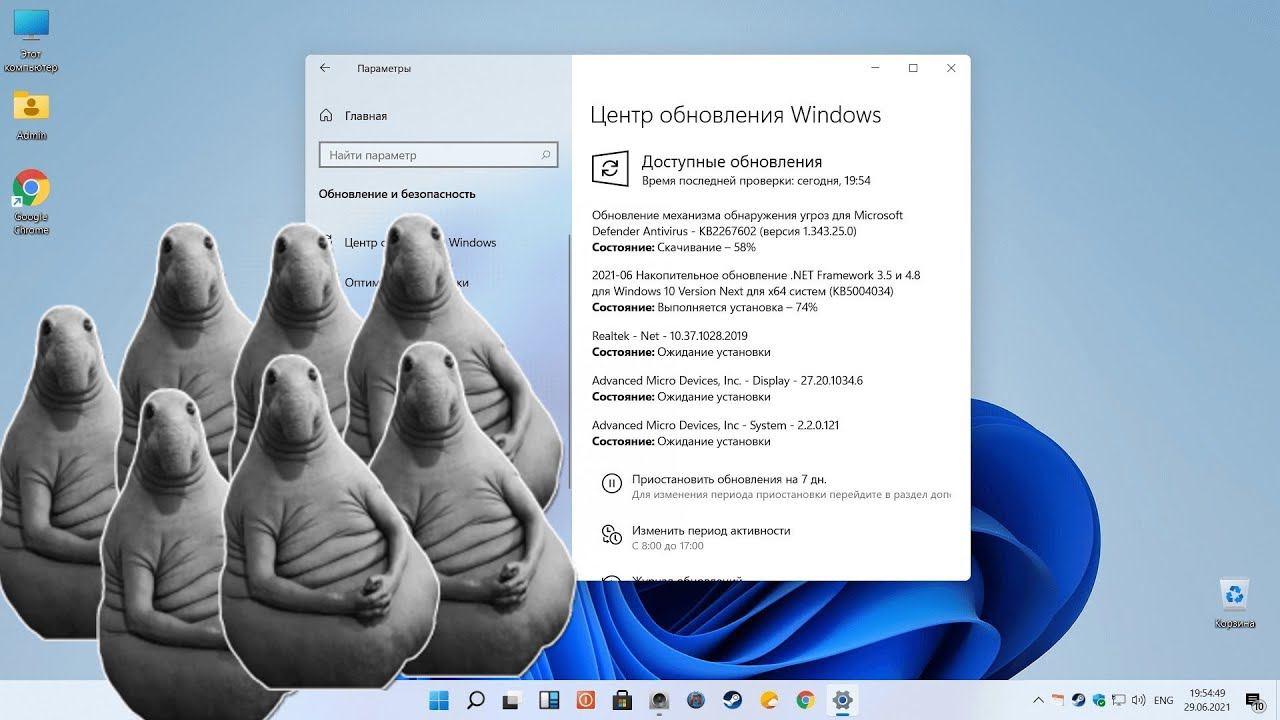The width and height of the screenshot is (1280, 720).
Task: Select the Admin folder on the desktop
Action: point(31,115)
